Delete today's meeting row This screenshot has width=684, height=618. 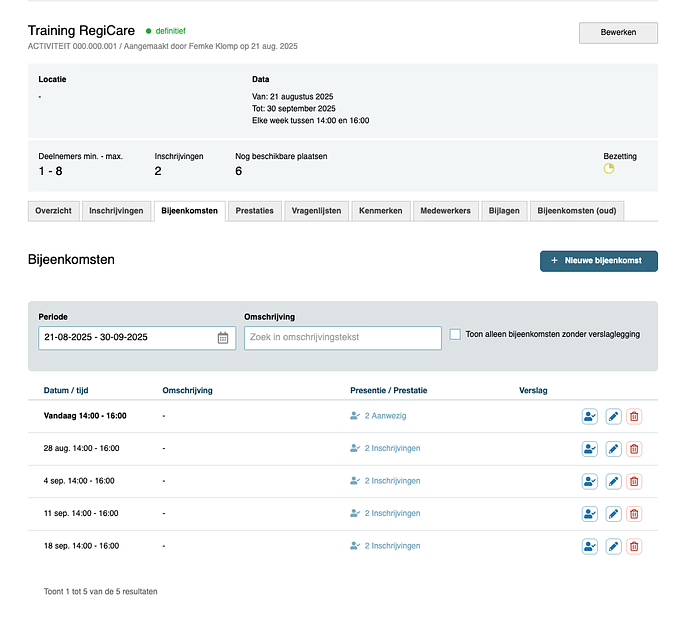pyautogui.click(x=634, y=416)
